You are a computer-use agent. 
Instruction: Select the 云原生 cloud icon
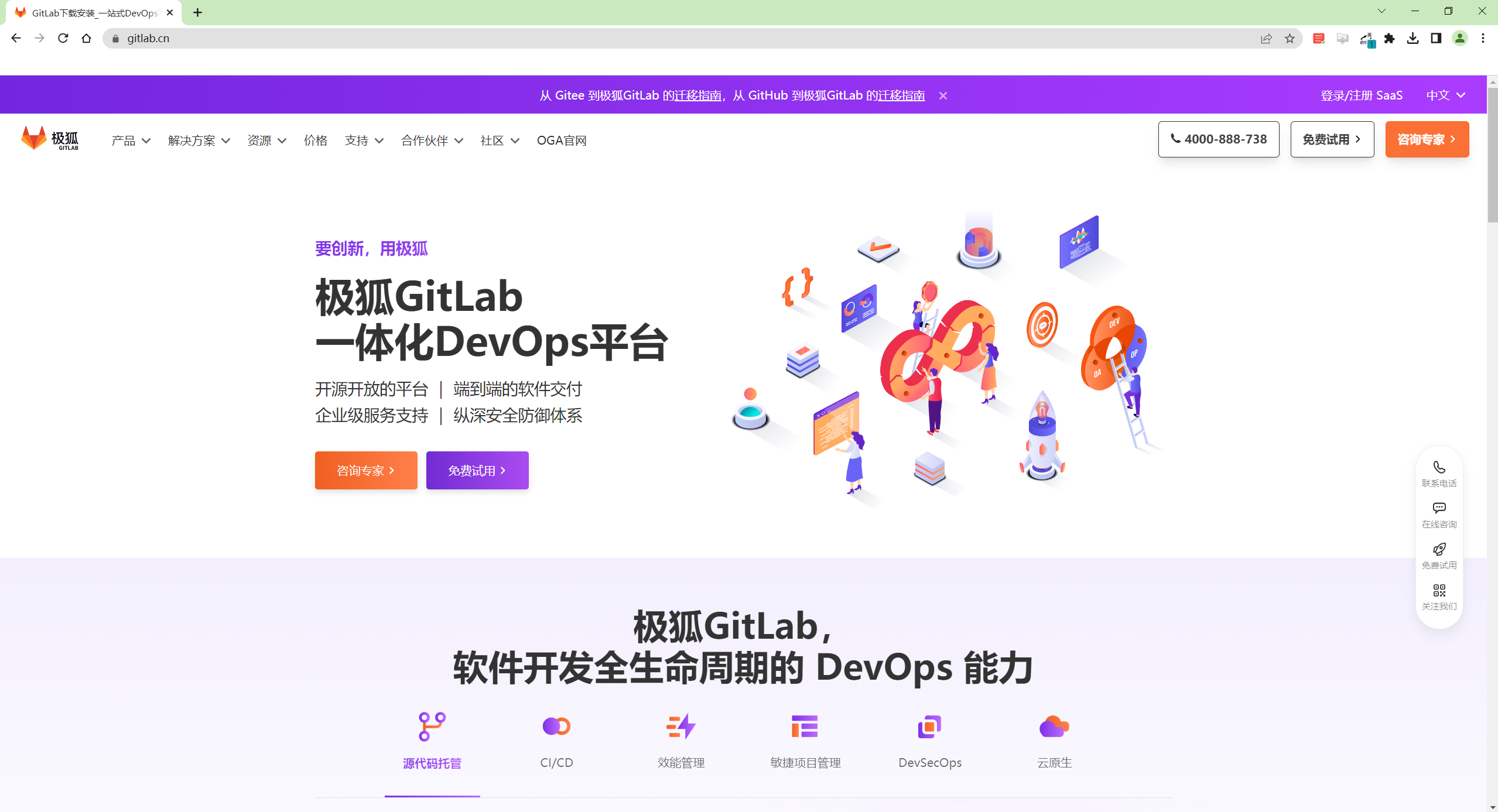point(1054,727)
